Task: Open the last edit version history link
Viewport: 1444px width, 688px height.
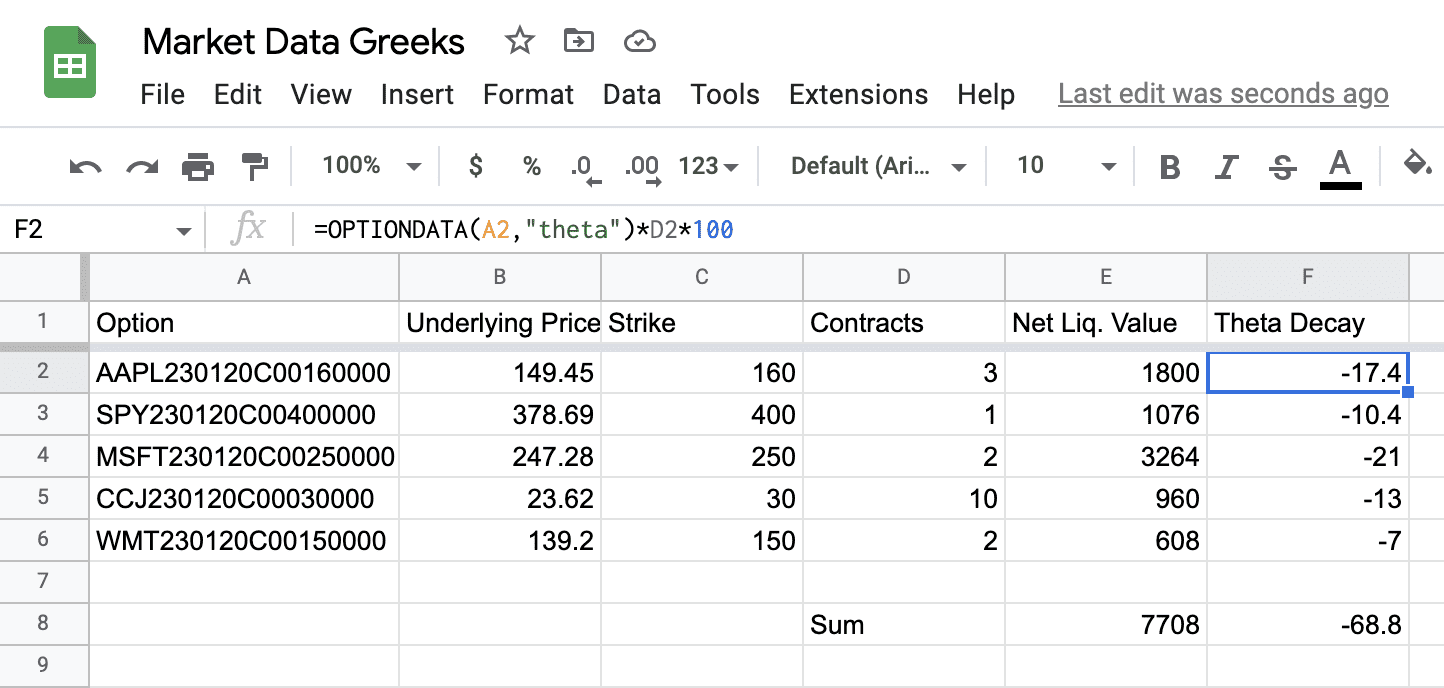Action: point(1223,94)
